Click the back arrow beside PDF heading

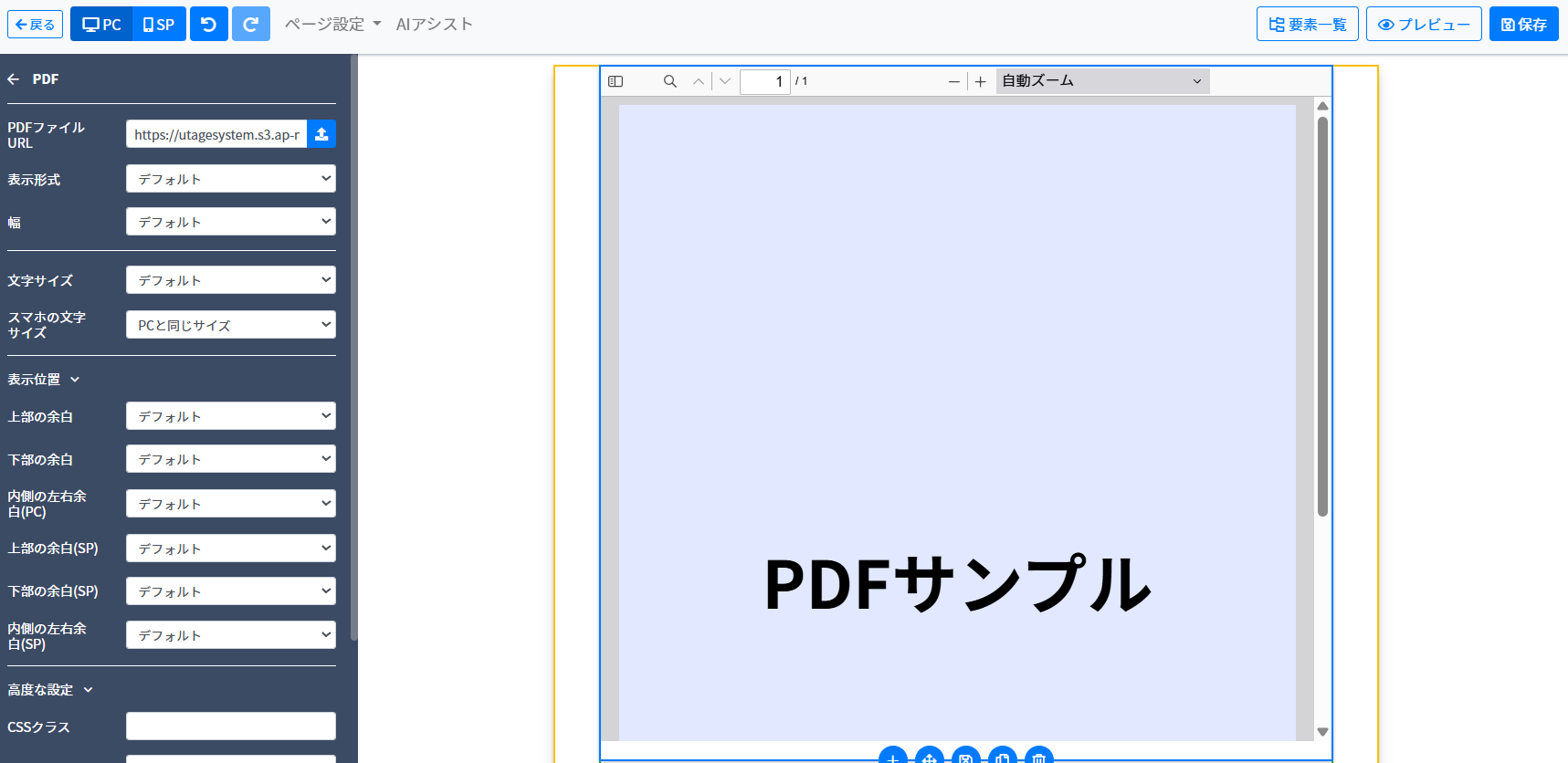coord(14,79)
